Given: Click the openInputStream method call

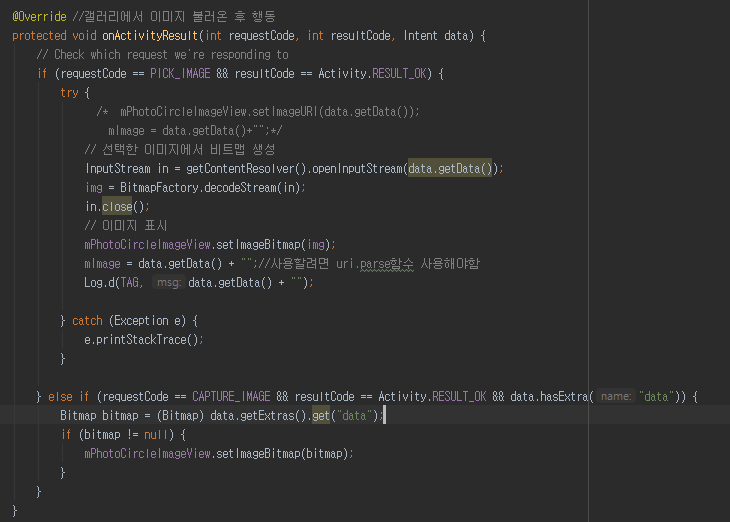Looking at the screenshot, I should (x=357, y=169).
